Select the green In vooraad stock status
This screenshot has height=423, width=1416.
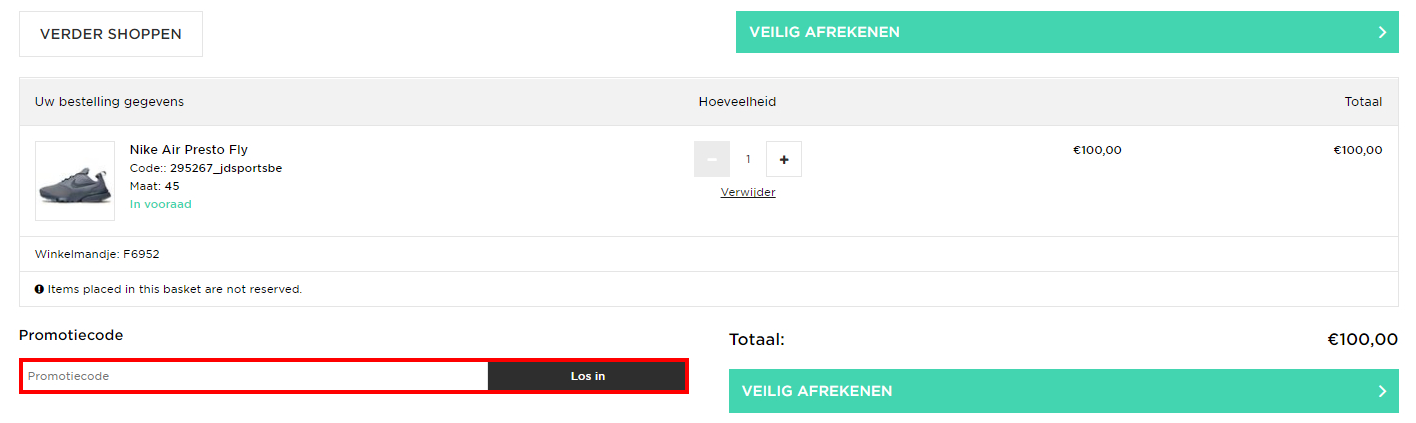click(161, 204)
